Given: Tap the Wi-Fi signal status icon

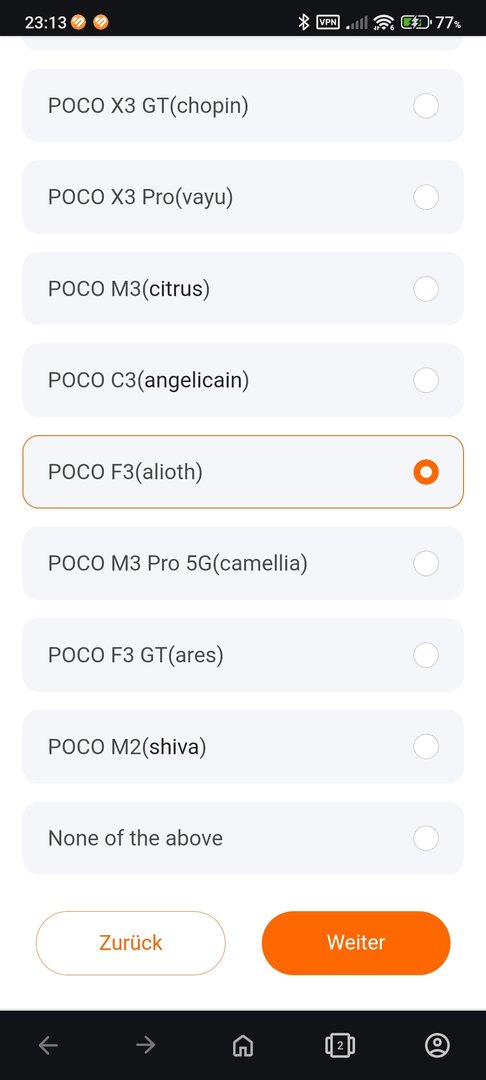Looking at the screenshot, I should tap(383, 23).
